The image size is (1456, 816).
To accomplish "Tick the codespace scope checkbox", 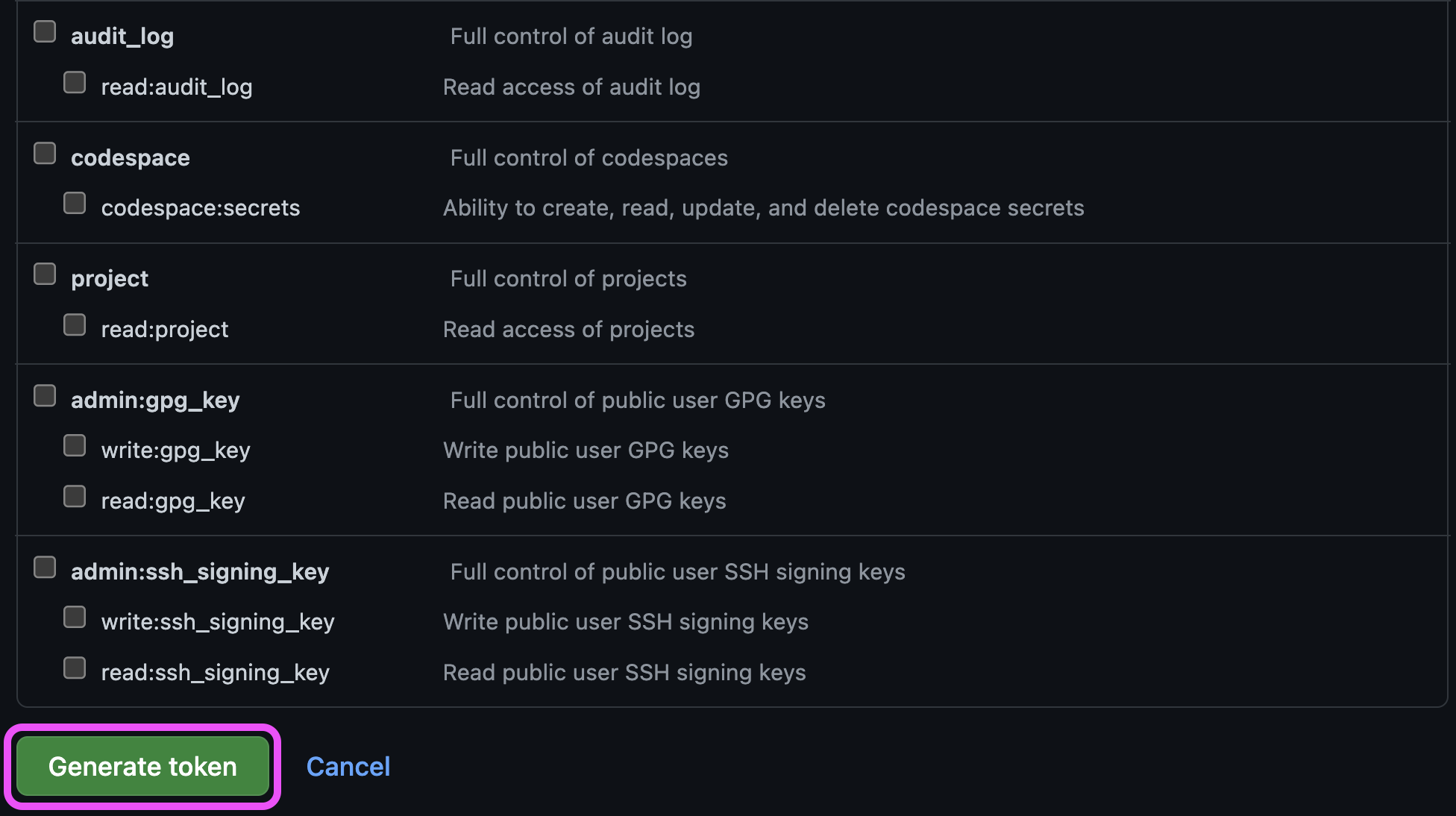I will pos(45,153).
